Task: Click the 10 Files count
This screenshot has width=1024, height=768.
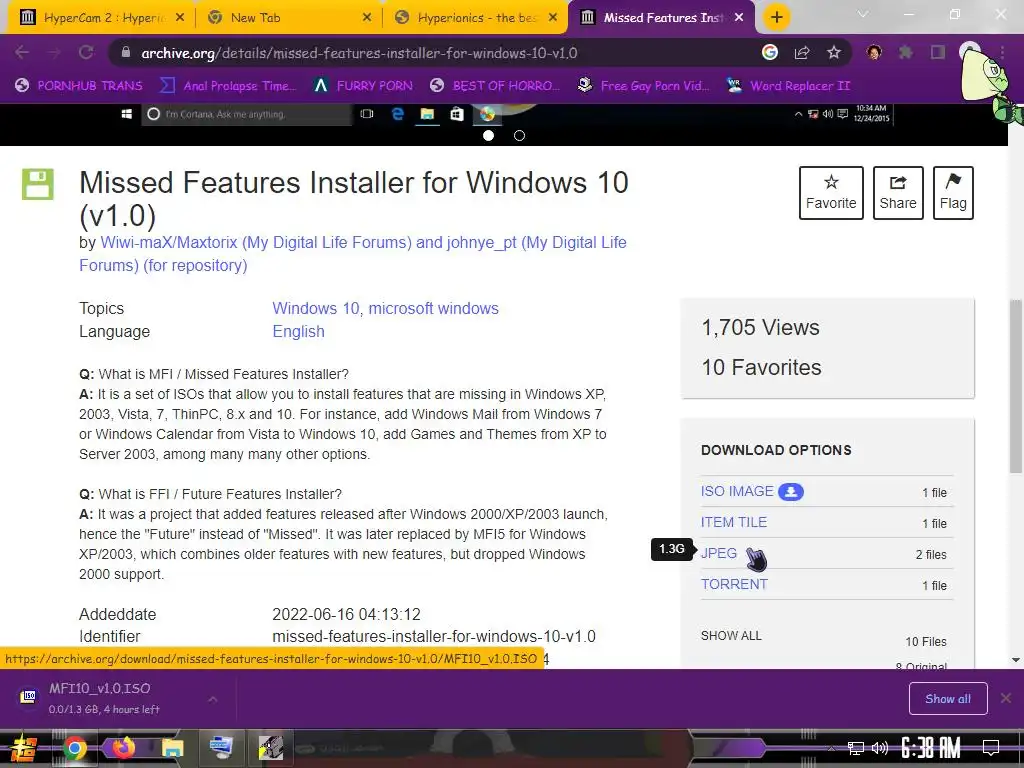Action: (x=925, y=641)
